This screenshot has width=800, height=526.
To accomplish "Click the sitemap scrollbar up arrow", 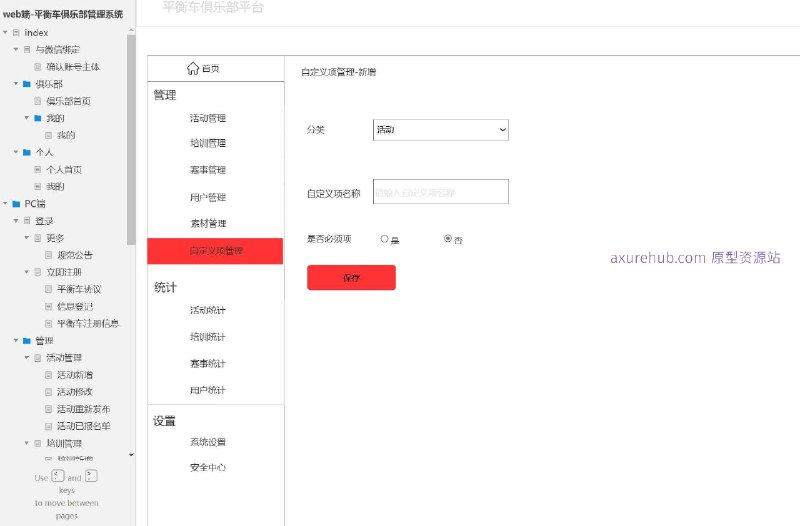I will pos(131,31).
